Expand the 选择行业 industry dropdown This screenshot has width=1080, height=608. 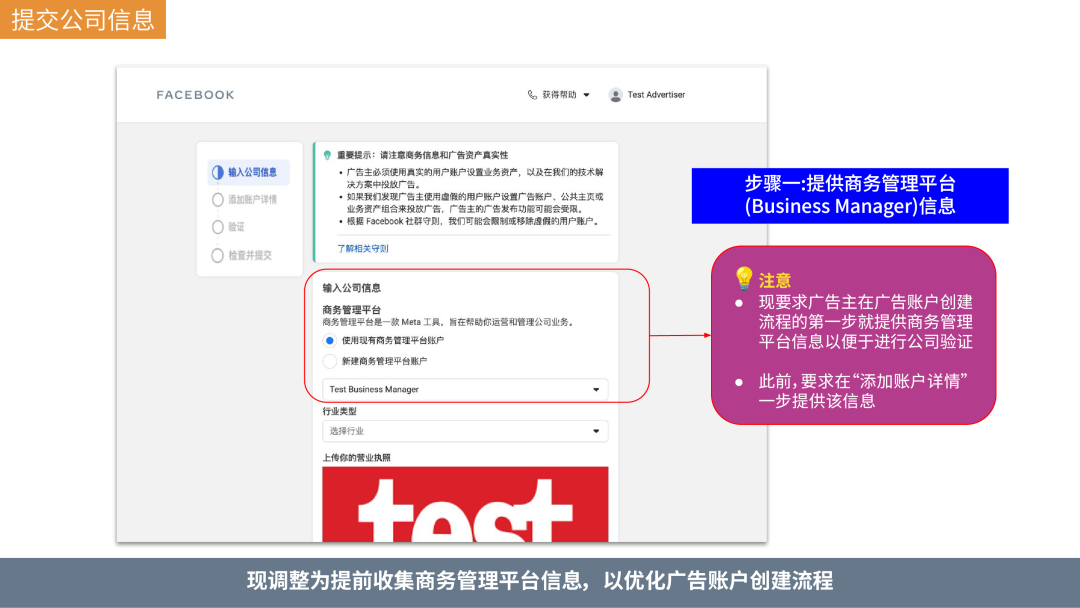click(x=465, y=431)
